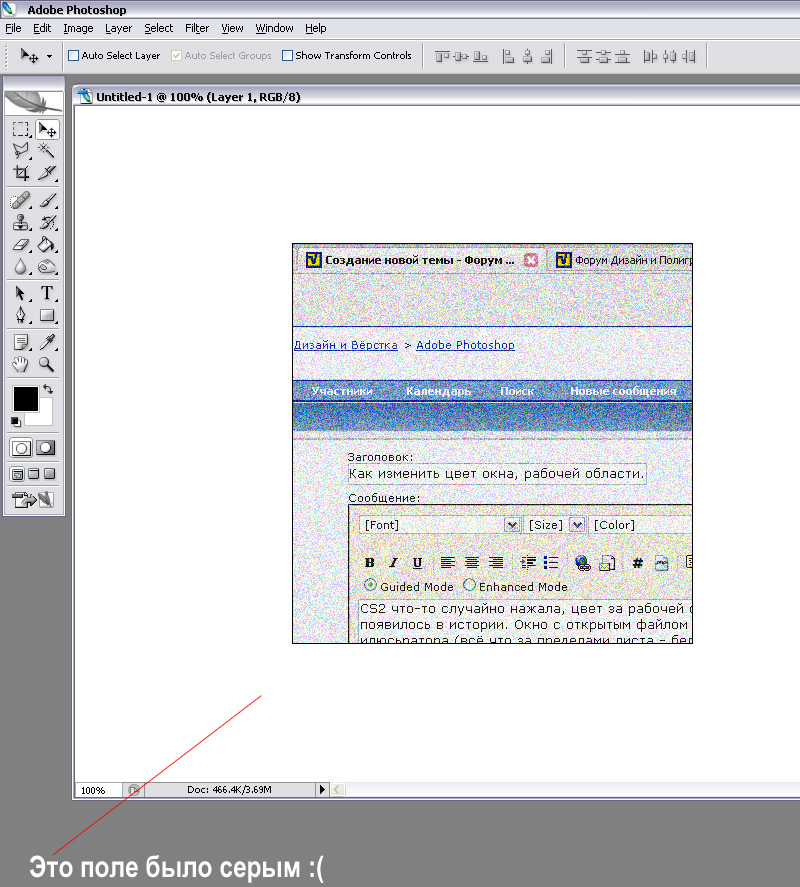
Task: Swap foreground and background colors
Action: tap(48, 389)
